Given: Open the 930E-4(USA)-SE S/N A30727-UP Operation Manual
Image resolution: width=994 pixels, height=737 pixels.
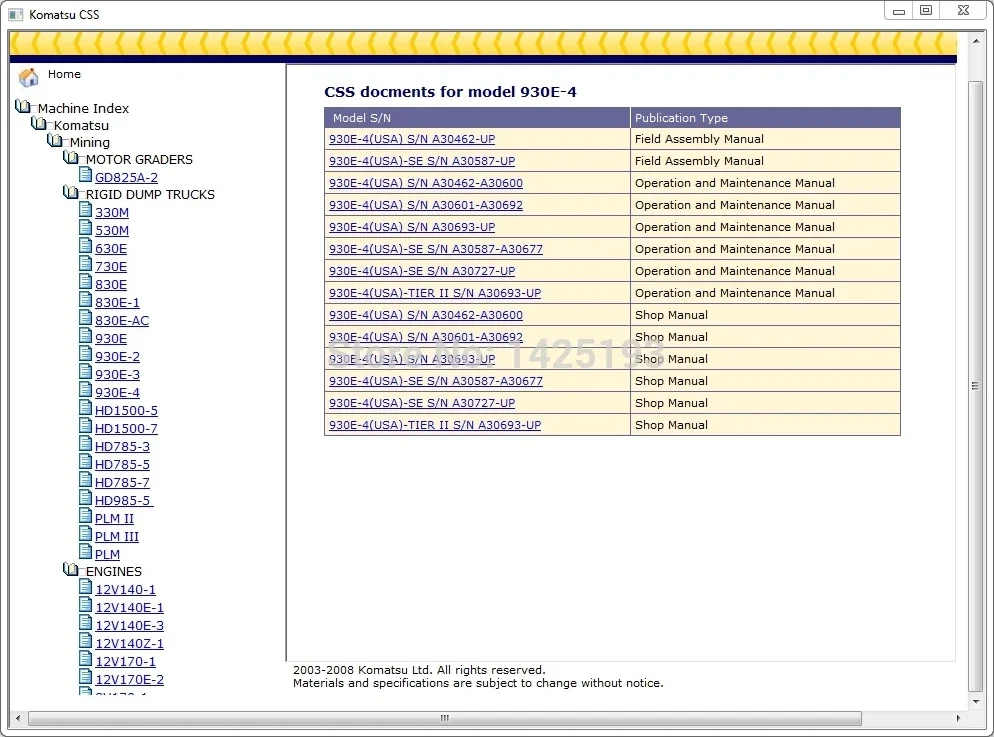Looking at the screenshot, I should (x=421, y=271).
